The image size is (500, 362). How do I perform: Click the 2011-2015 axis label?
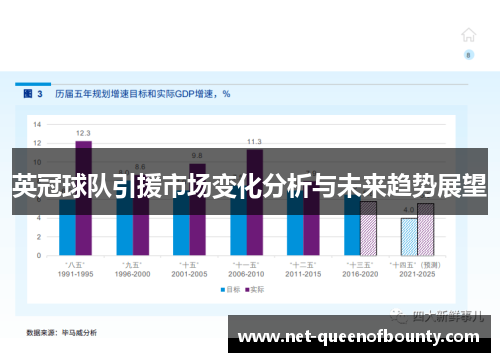click(303, 274)
